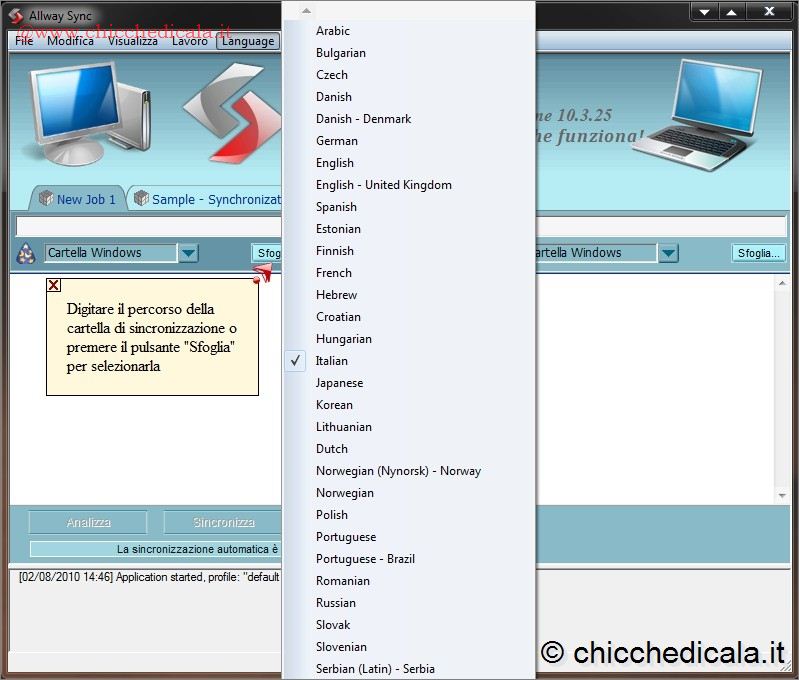Click the red and gray sync arrows logo
Image resolution: width=799 pixels, height=680 pixels.
228,112
